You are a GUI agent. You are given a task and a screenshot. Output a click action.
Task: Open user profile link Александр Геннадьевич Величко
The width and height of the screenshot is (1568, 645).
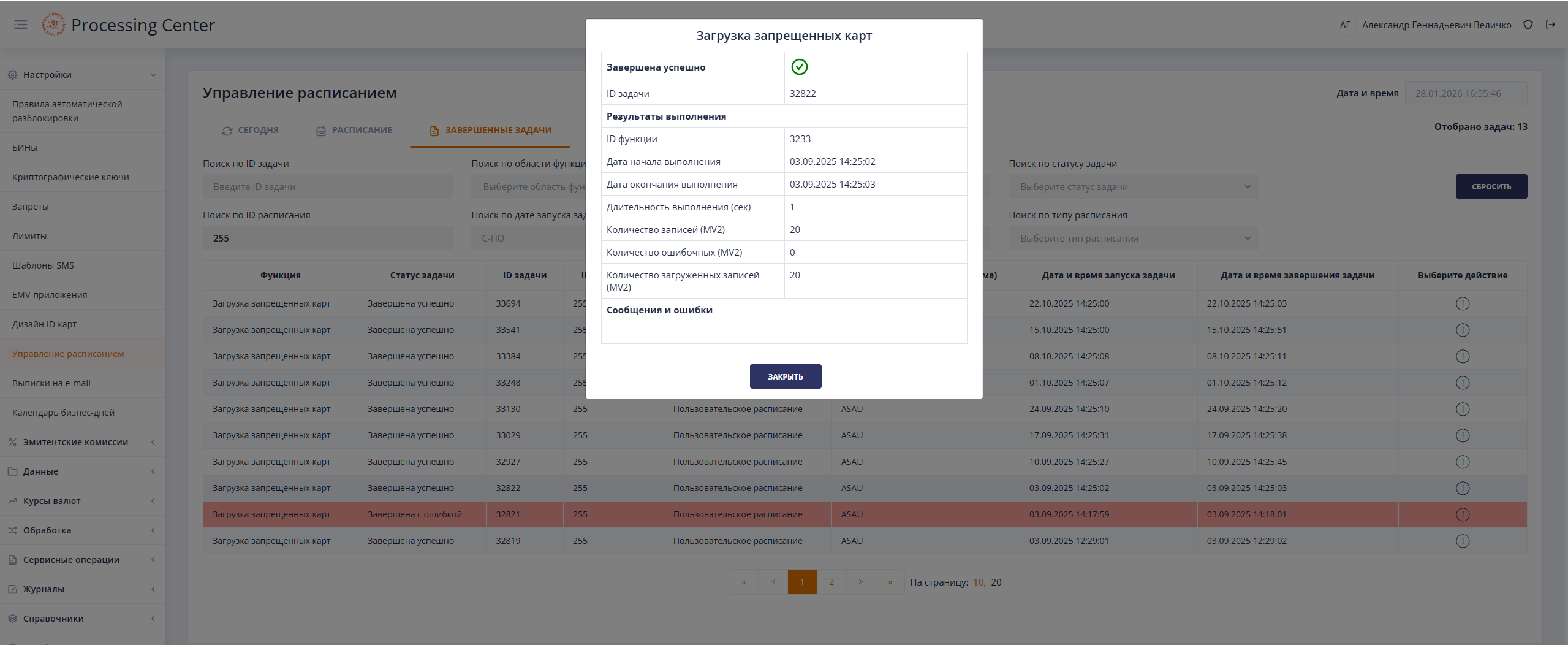(x=1436, y=25)
